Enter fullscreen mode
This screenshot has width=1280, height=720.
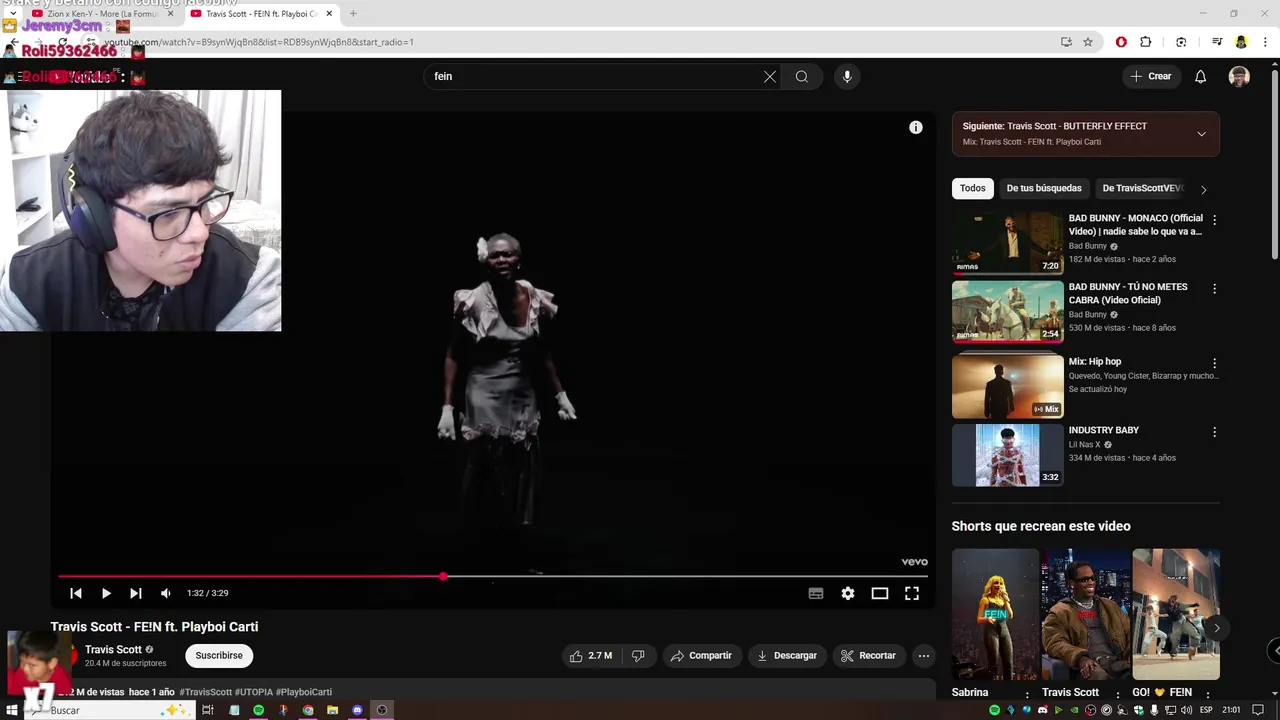coord(912,593)
